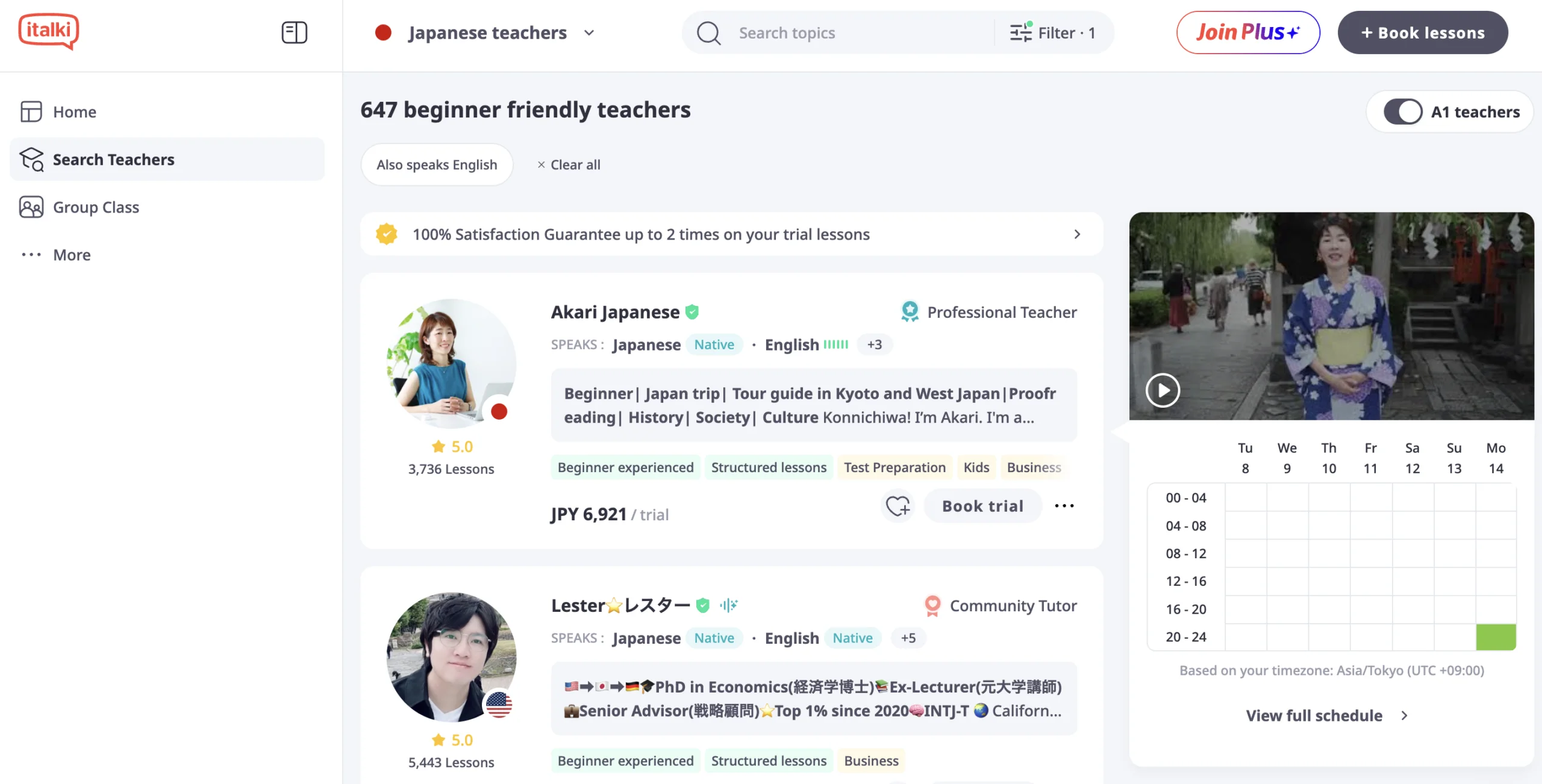Clear all filters

[x=569, y=164]
